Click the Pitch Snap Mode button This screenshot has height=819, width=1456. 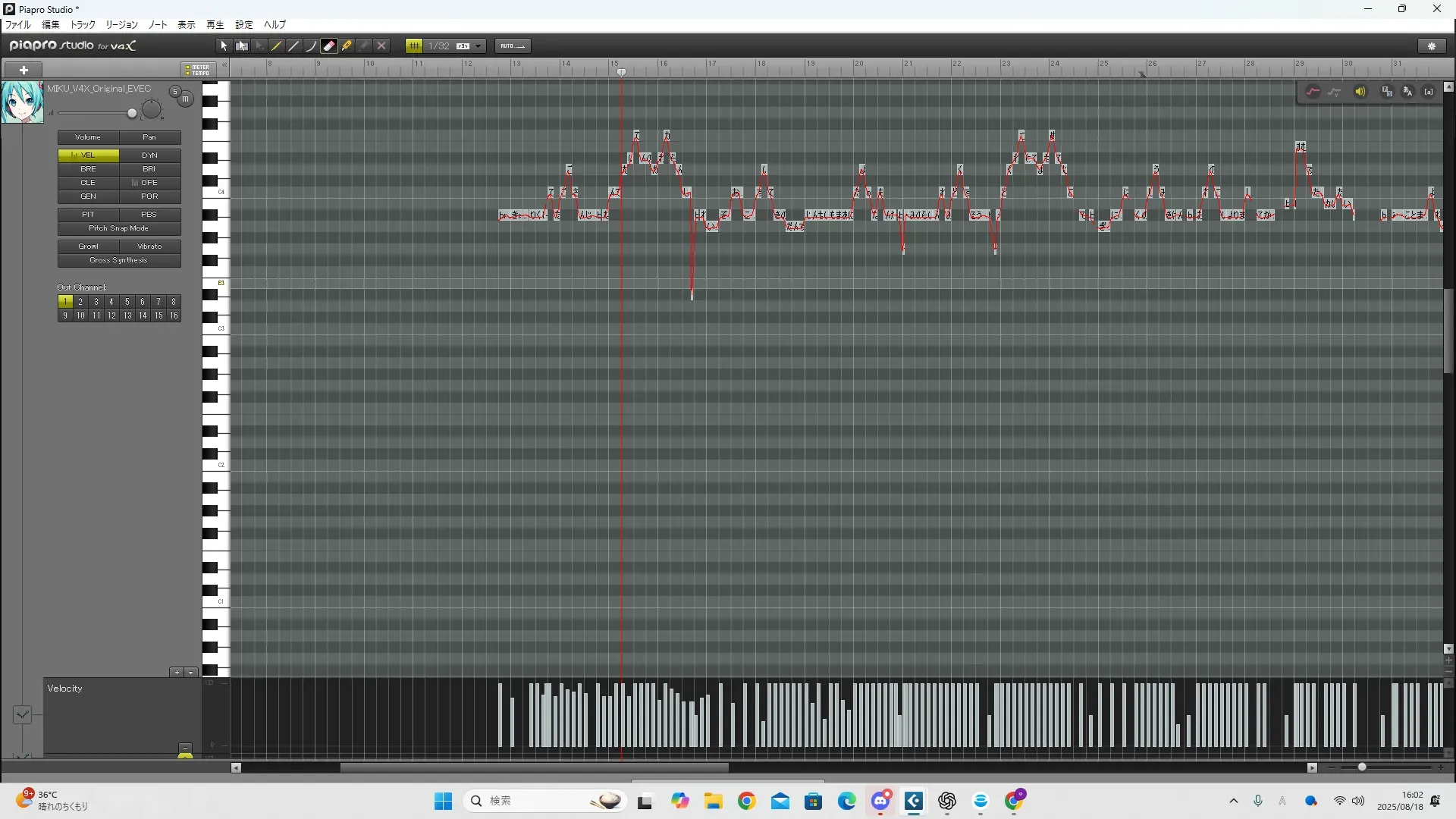point(119,228)
